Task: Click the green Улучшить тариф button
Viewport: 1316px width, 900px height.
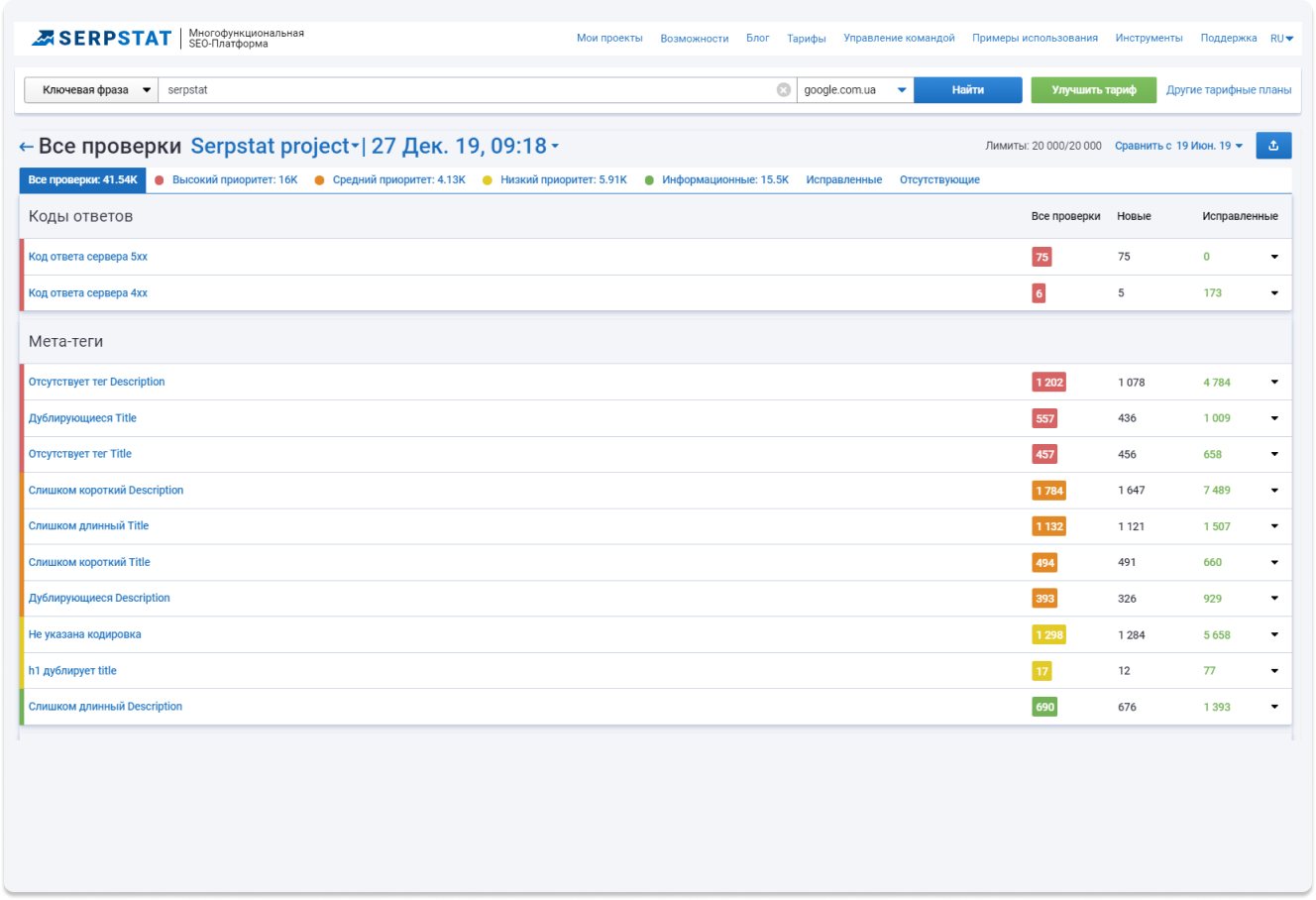Action: 1094,90
